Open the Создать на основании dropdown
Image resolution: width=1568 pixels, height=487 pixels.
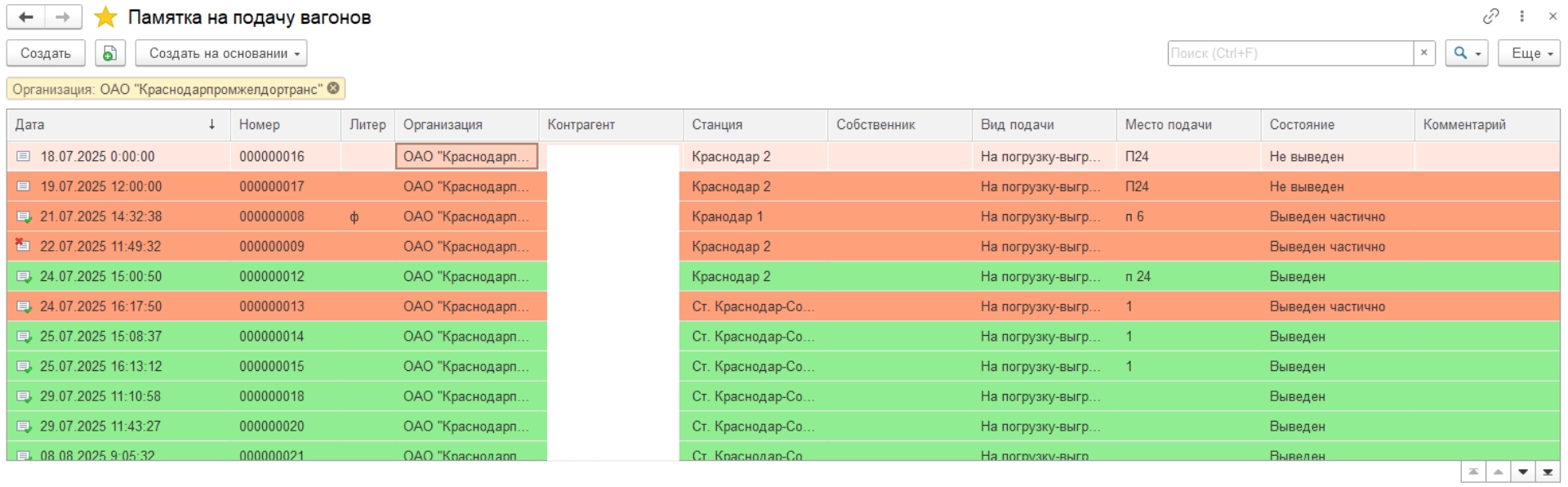click(x=221, y=53)
